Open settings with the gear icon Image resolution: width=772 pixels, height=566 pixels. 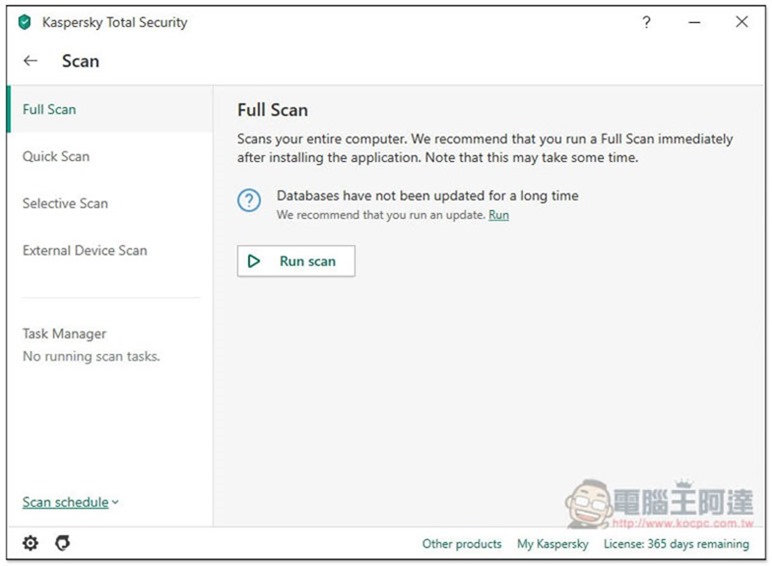pos(31,543)
